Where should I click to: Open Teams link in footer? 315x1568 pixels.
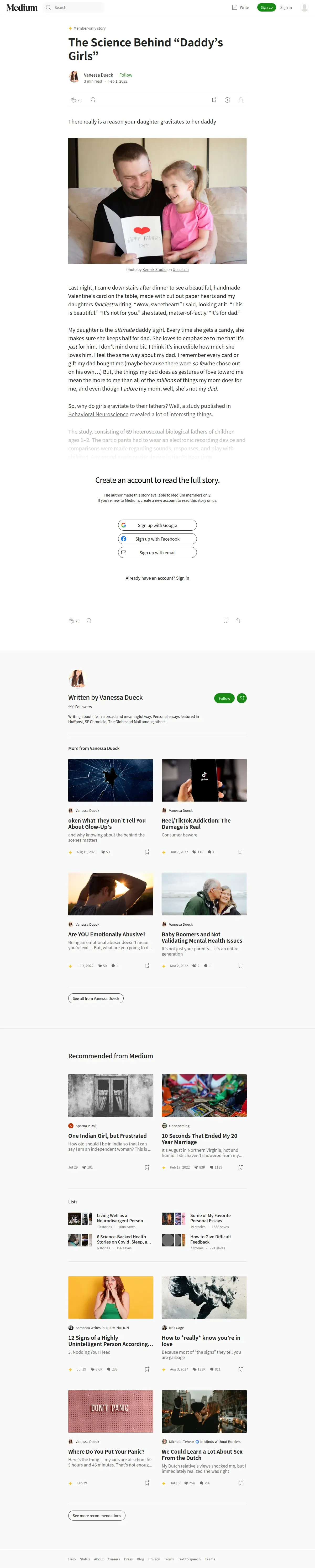point(210,1560)
